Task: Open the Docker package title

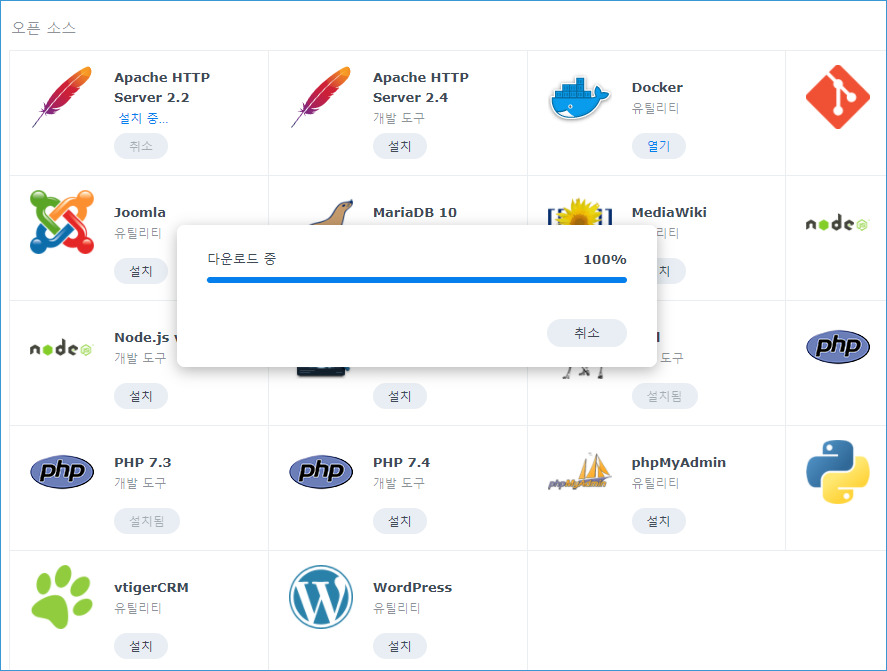Action: pos(657,87)
